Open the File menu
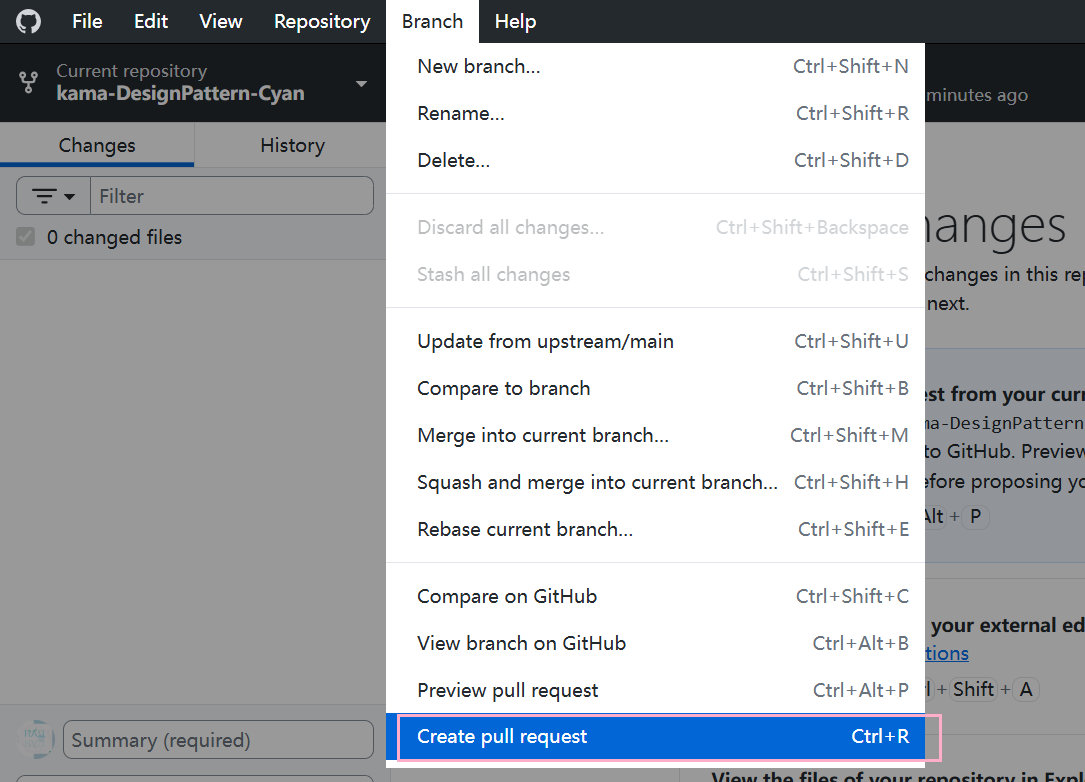The width and height of the screenshot is (1085, 782). (87, 21)
